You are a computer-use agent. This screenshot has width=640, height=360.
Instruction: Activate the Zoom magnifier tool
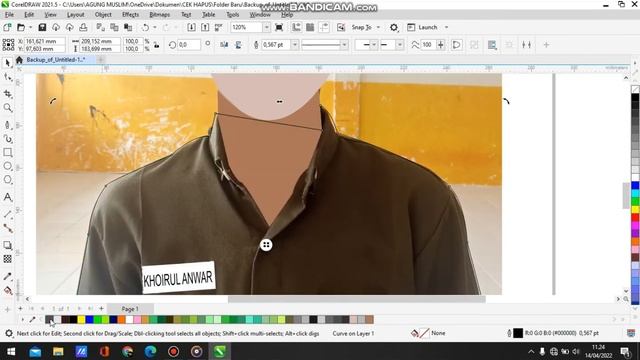[7, 108]
